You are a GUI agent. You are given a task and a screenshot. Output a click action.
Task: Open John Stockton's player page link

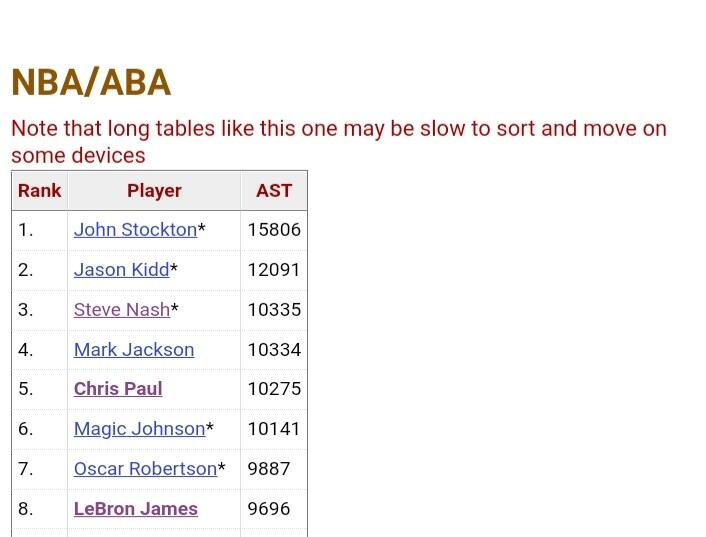135,229
